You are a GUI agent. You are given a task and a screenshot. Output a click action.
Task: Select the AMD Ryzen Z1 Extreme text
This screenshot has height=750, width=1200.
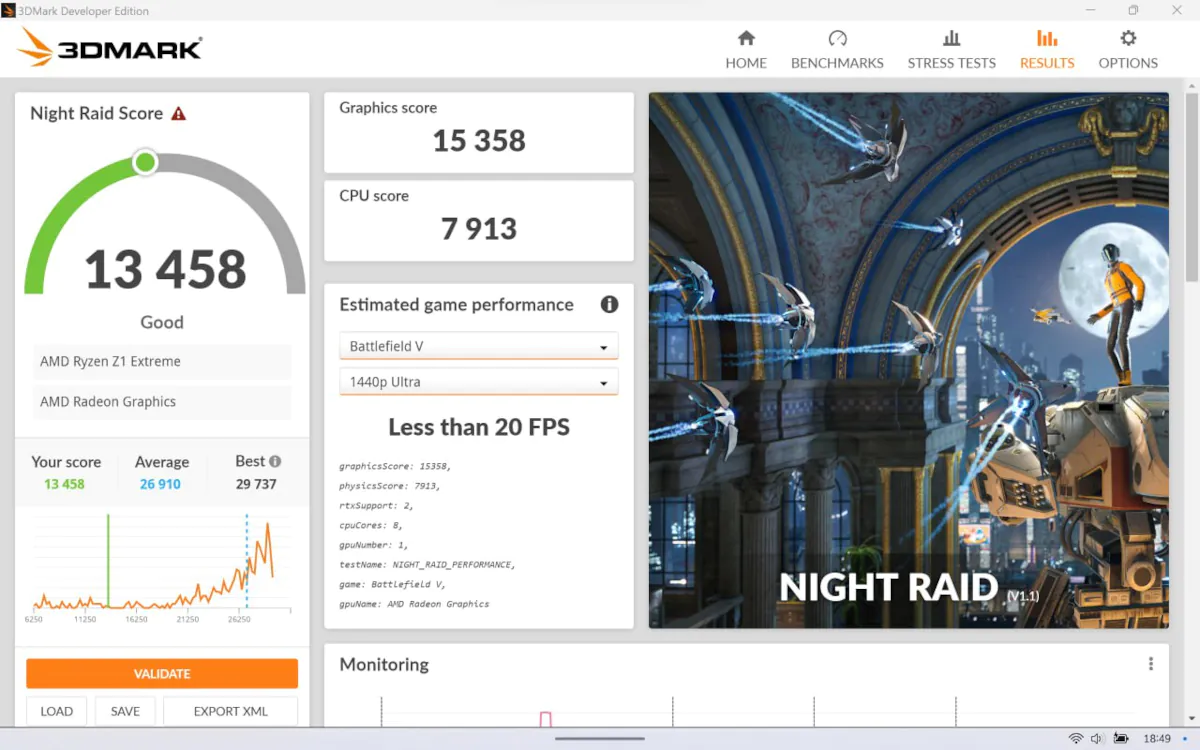click(x=110, y=362)
